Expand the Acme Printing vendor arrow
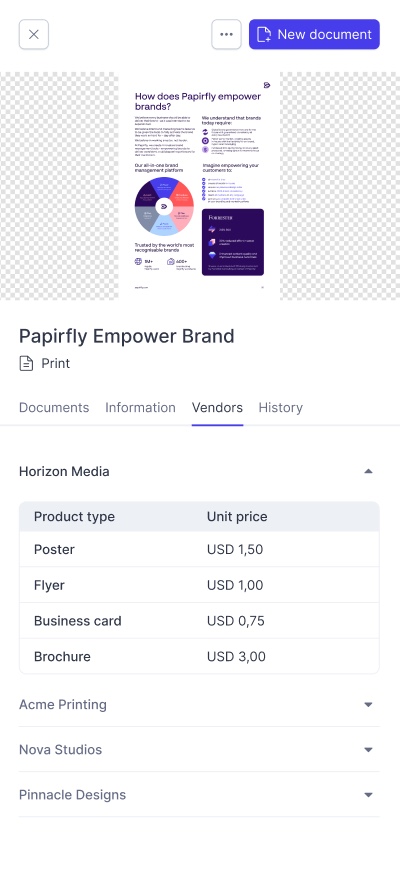 (x=368, y=704)
